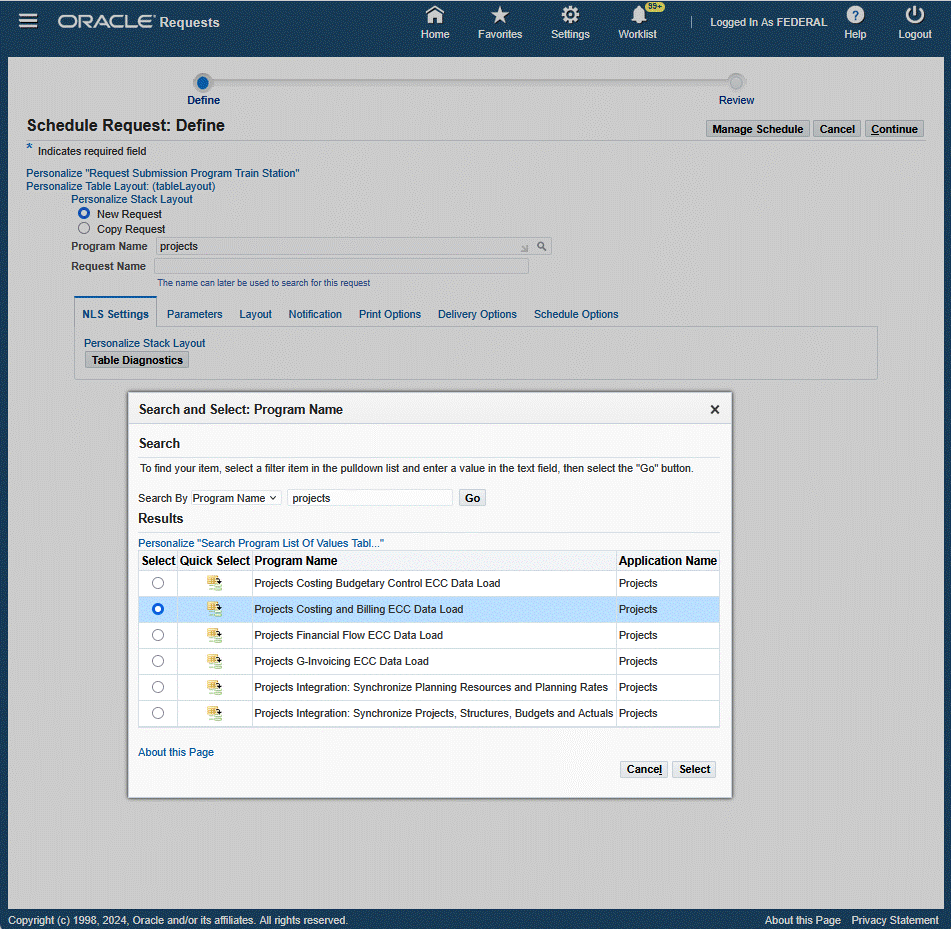The image size is (951, 929).
Task: Click Projects Financial Flow ECC Data Load text
Action: (349, 635)
